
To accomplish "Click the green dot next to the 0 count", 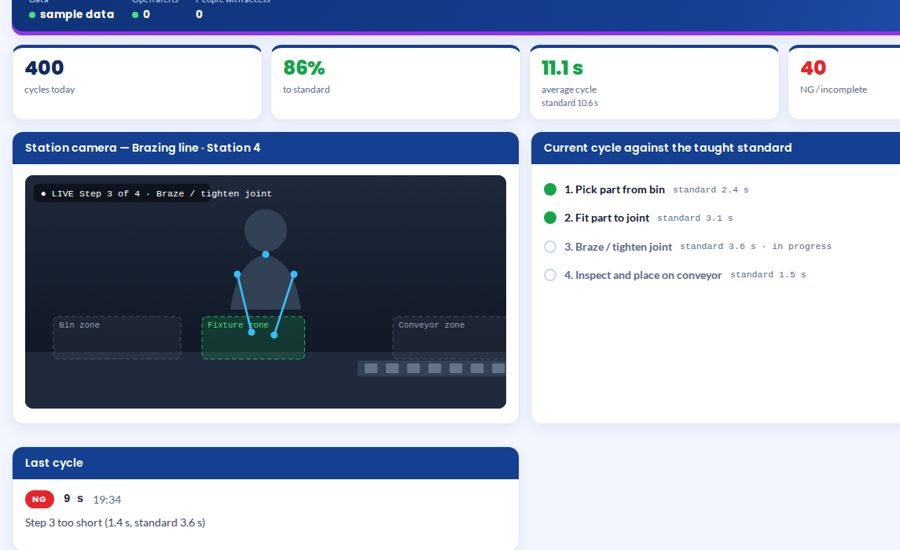I will 135,15.
